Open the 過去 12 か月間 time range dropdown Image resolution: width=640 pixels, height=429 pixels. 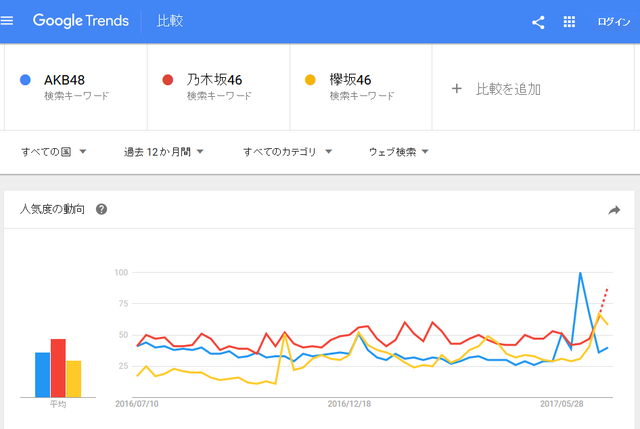click(163, 152)
